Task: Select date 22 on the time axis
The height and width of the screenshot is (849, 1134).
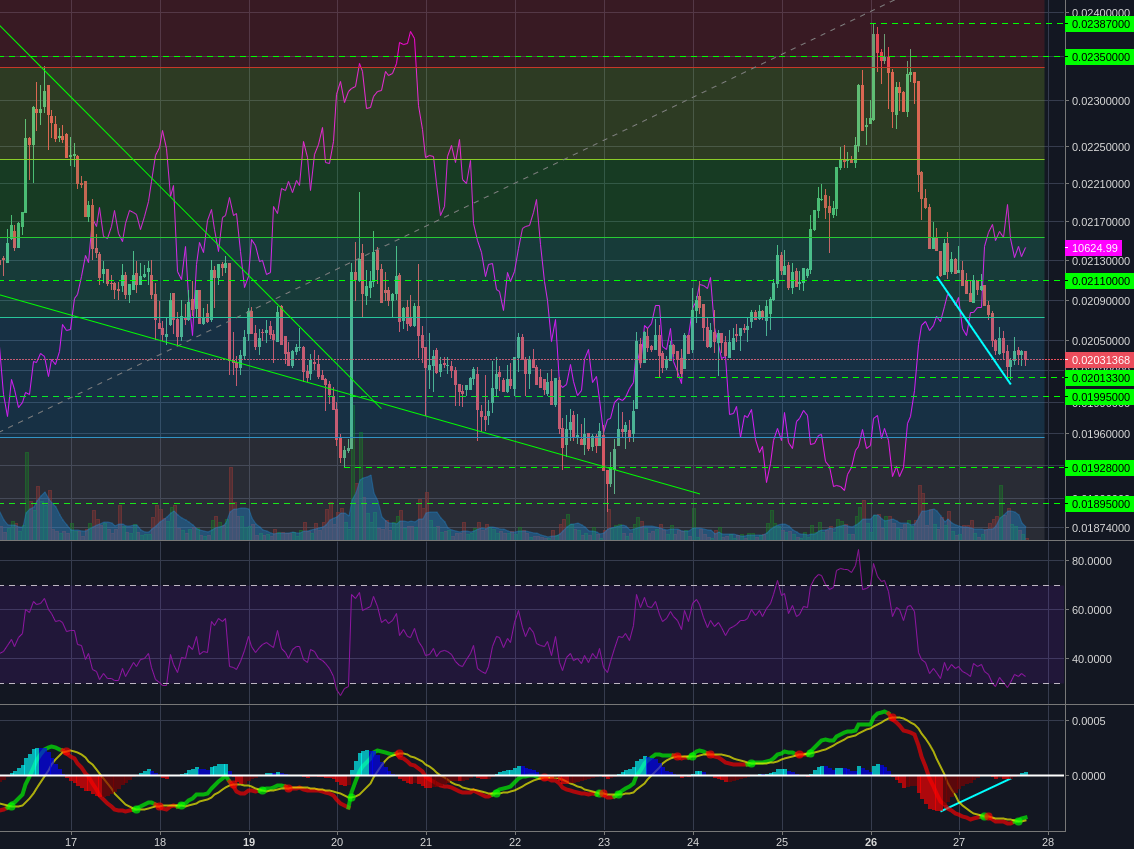Action: tap(515, 842)
